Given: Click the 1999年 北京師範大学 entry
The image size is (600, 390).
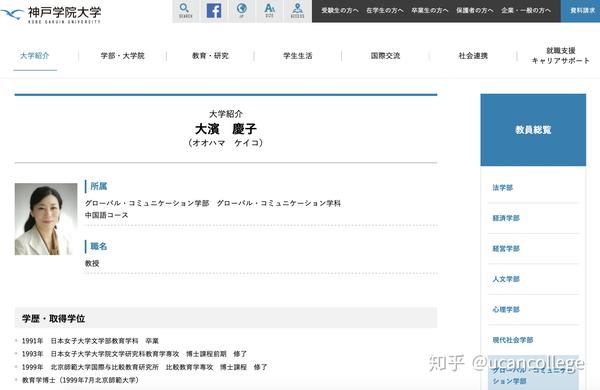Looking at the screenshot, I should (x=144, y=367).
